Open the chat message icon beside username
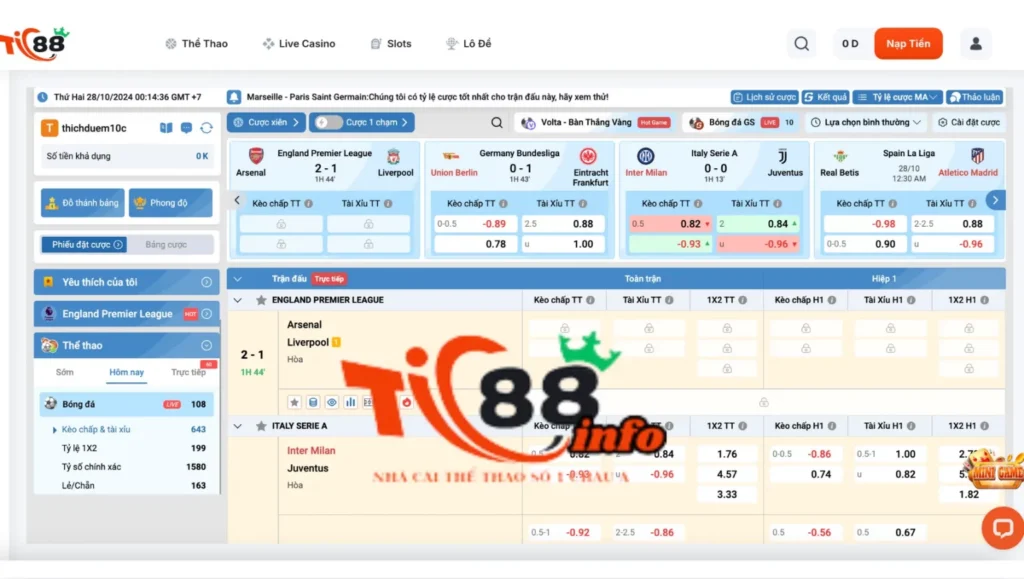The height and width of the screenshot is (579, 1024). (186, 128)
